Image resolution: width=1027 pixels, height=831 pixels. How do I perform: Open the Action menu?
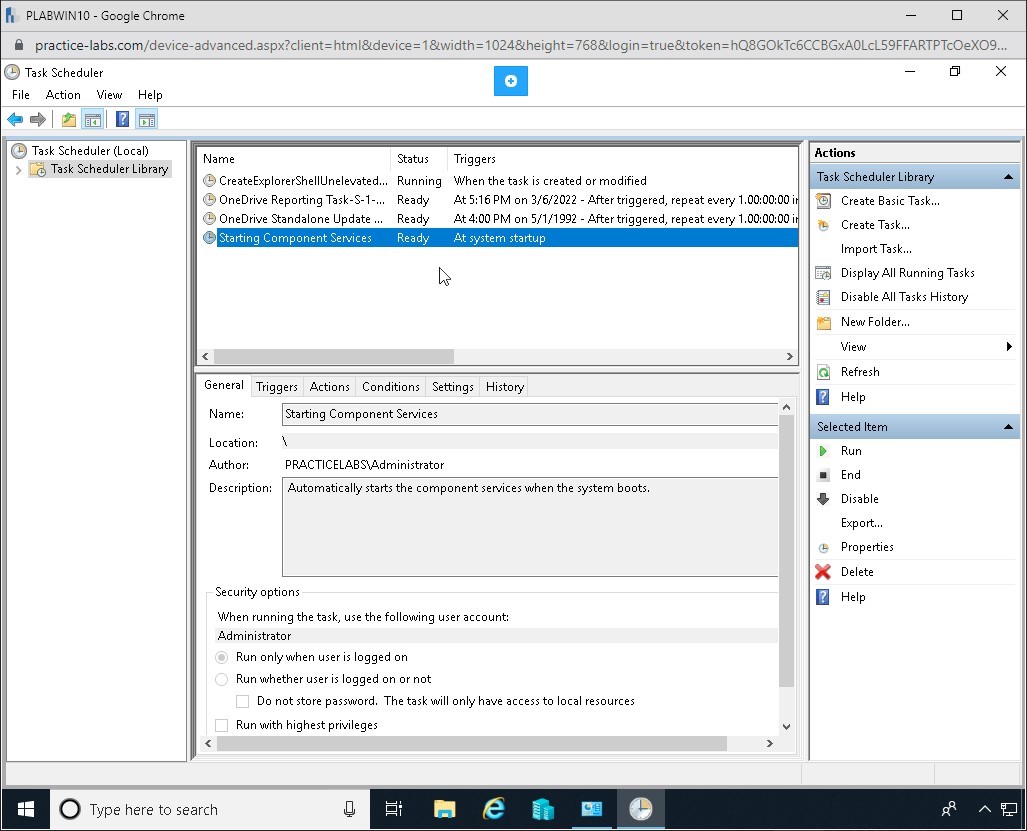click(x=63, y=95)
